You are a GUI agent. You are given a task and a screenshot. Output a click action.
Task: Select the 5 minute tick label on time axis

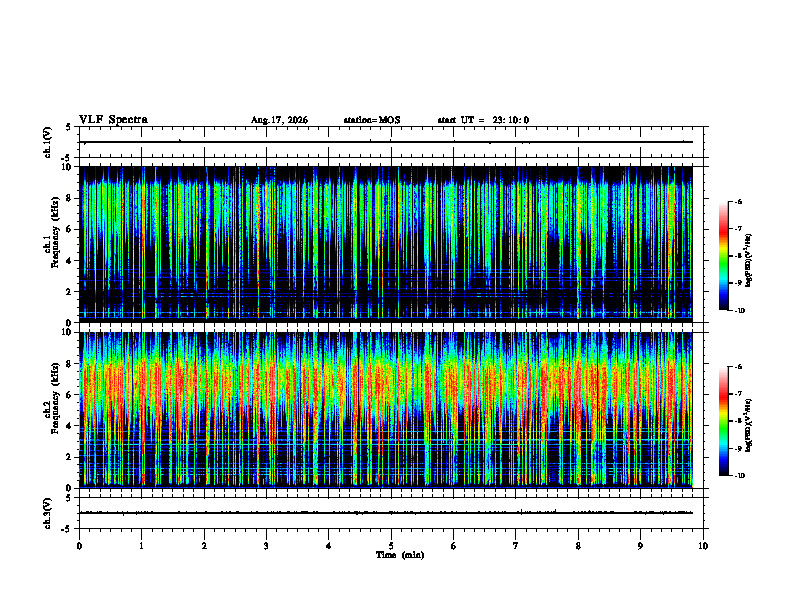pyautogui.click(x=391, y=546)
